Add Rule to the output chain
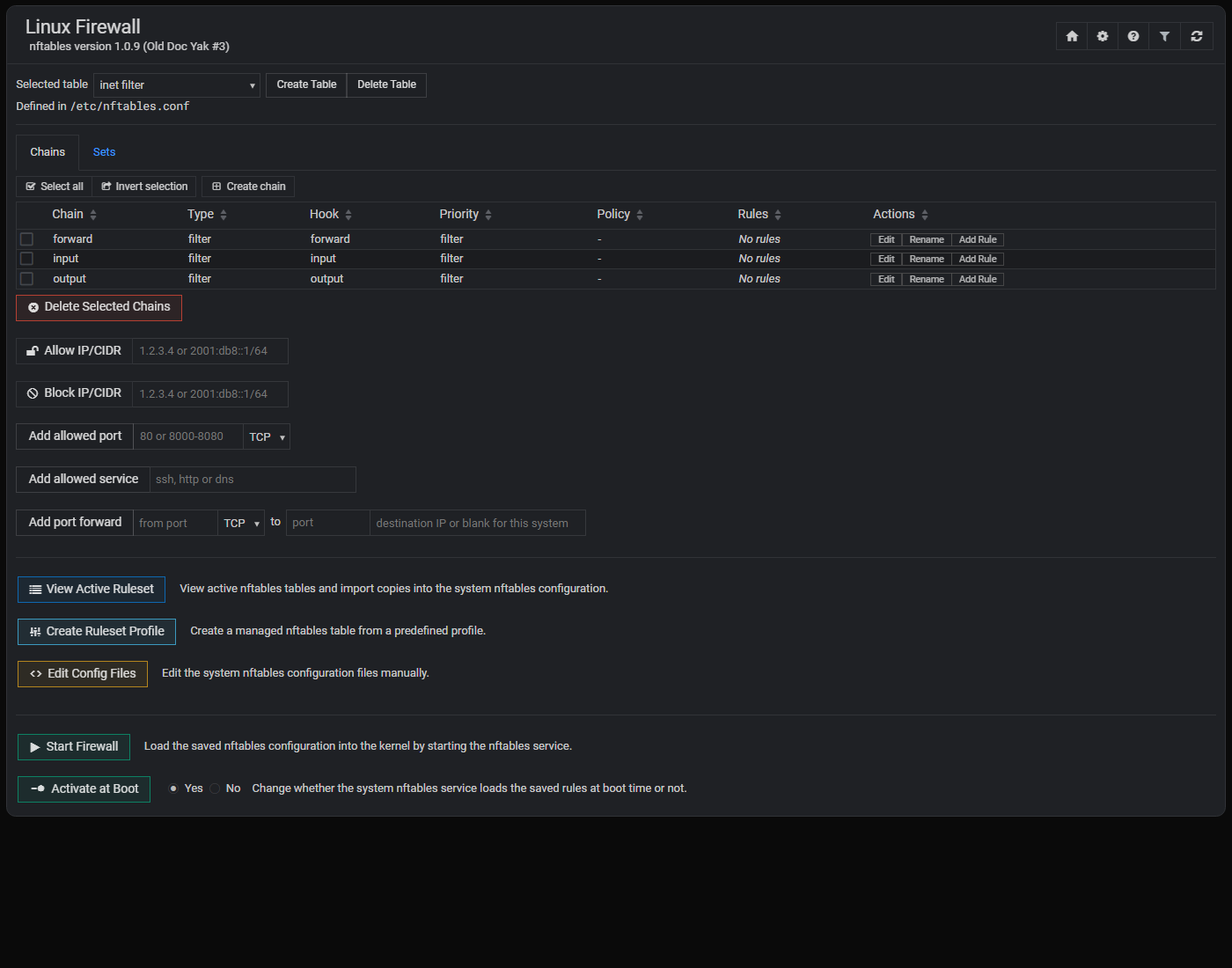Image resolution: width=1232 pixels, height=968 pixels. (x=978, y=279)
